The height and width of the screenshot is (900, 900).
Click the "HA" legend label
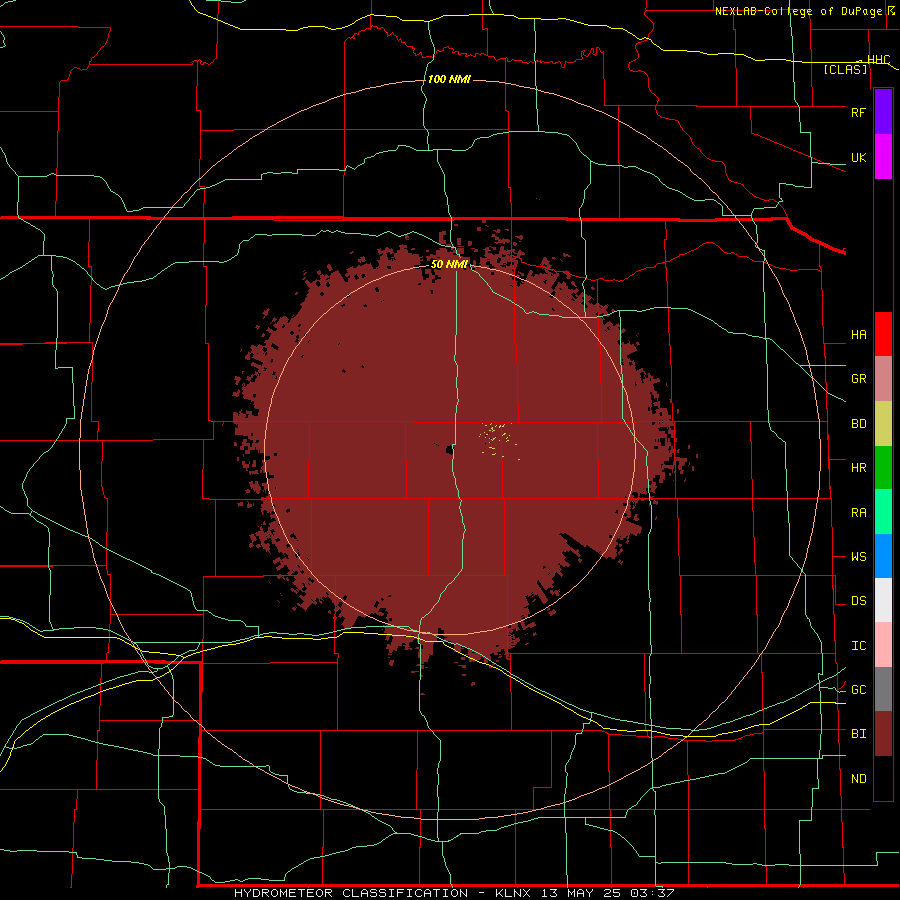(x=858, y=335)
